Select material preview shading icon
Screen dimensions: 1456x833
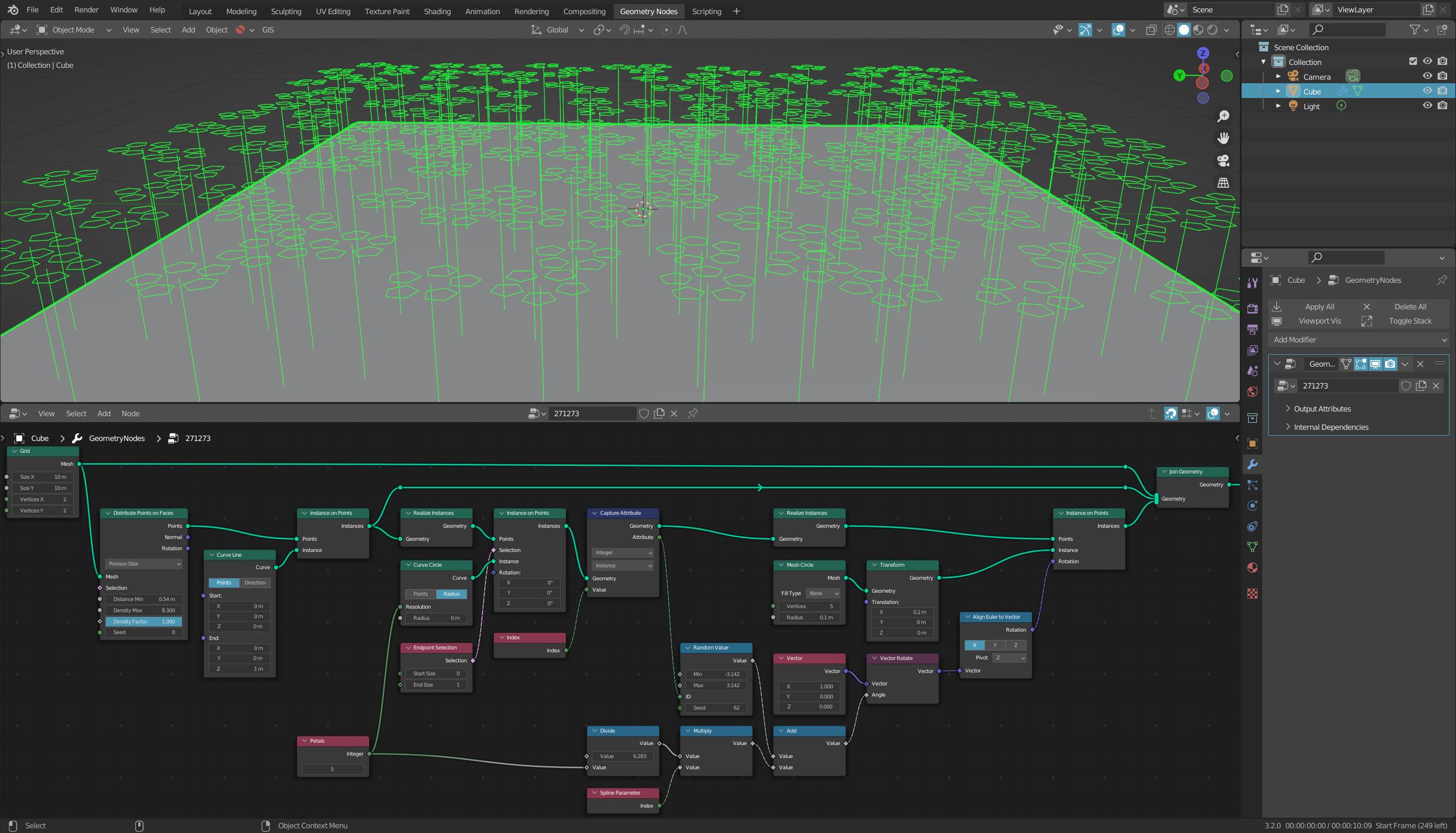click(1198, 30)
